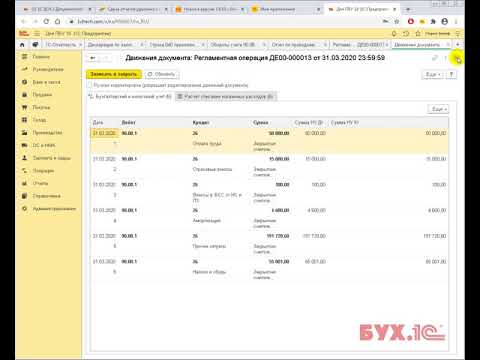Open the Администрирование section

click(x=54, y=209)
